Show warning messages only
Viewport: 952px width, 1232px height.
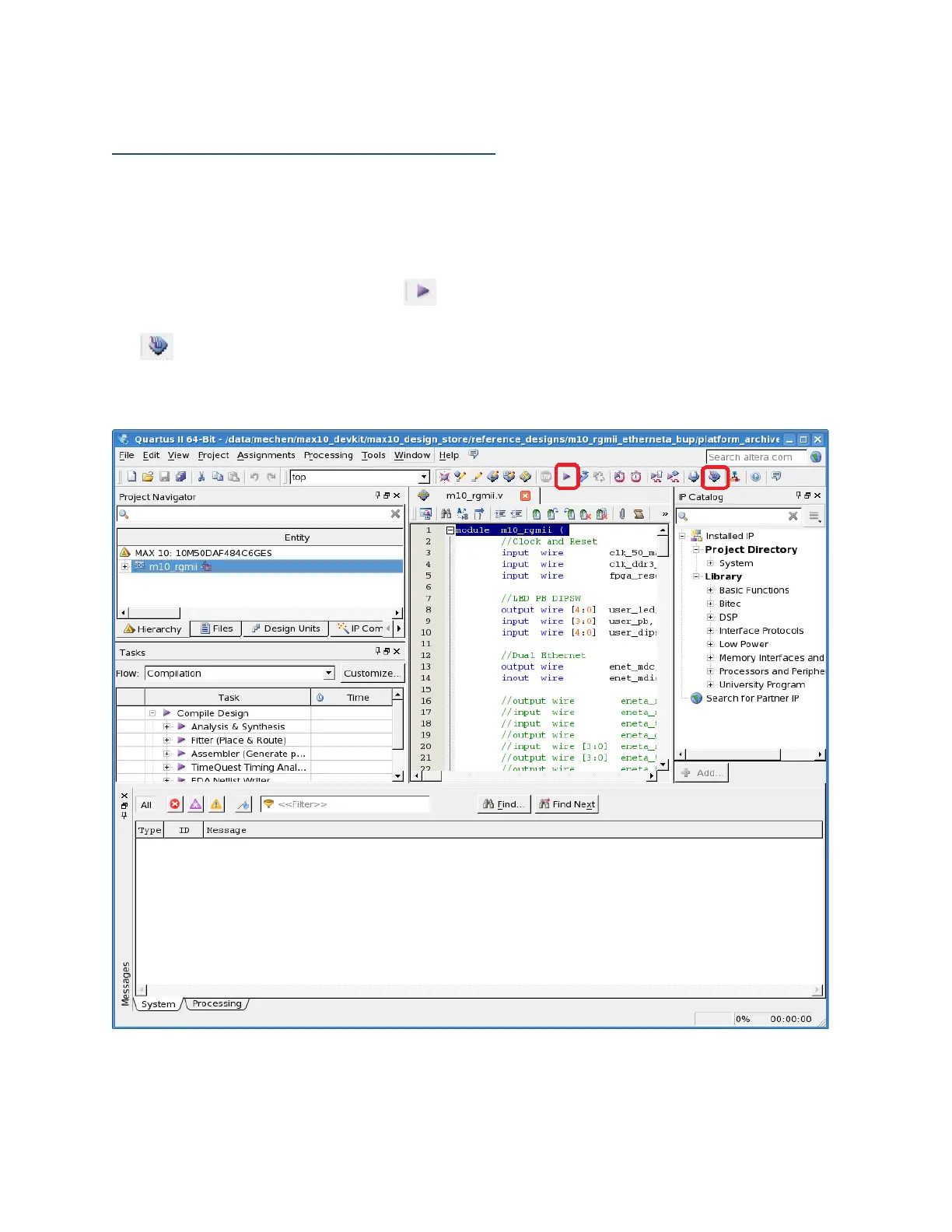[216, 804]
